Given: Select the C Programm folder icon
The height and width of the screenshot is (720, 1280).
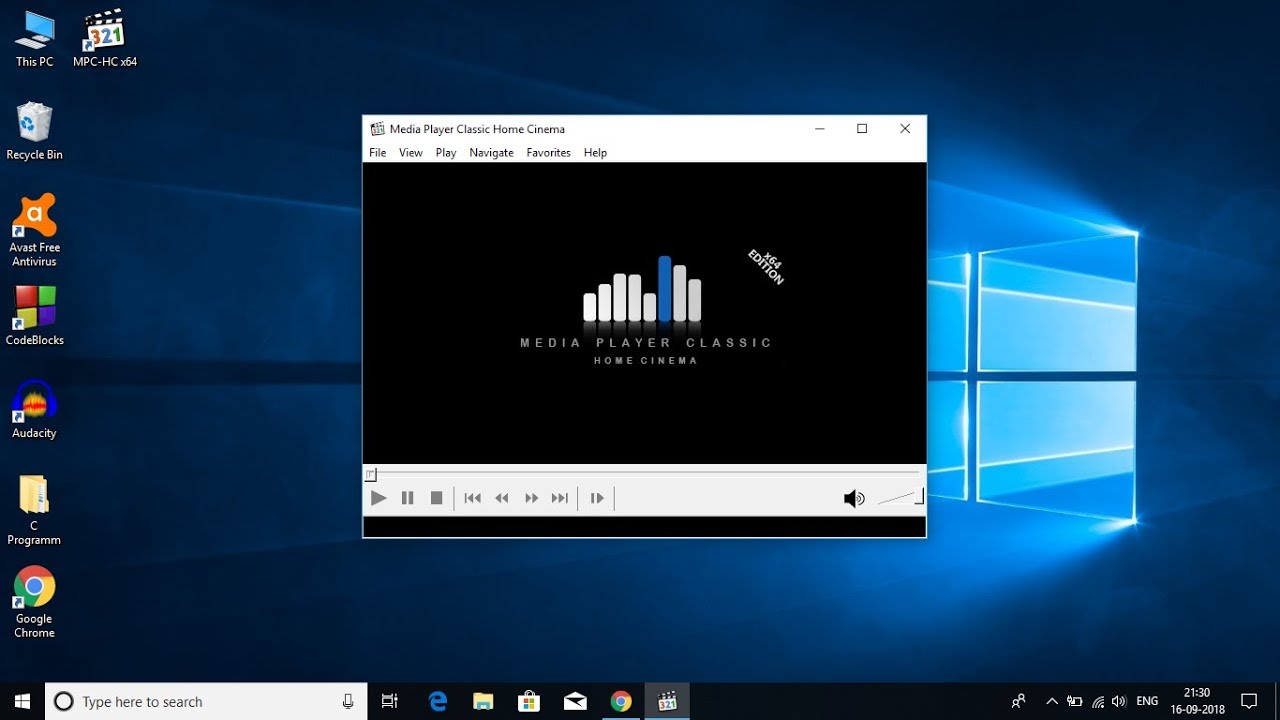Looking at the screenshot, I should [x=35, y=510].
